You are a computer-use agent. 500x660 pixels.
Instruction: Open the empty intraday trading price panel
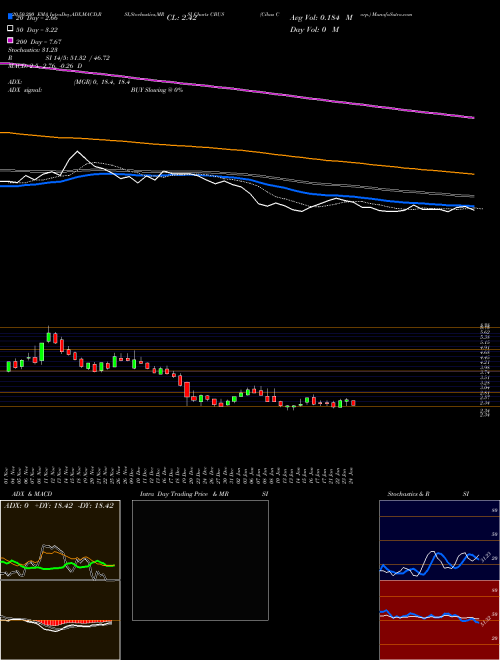pyautogui.click(x=200, y=560)
